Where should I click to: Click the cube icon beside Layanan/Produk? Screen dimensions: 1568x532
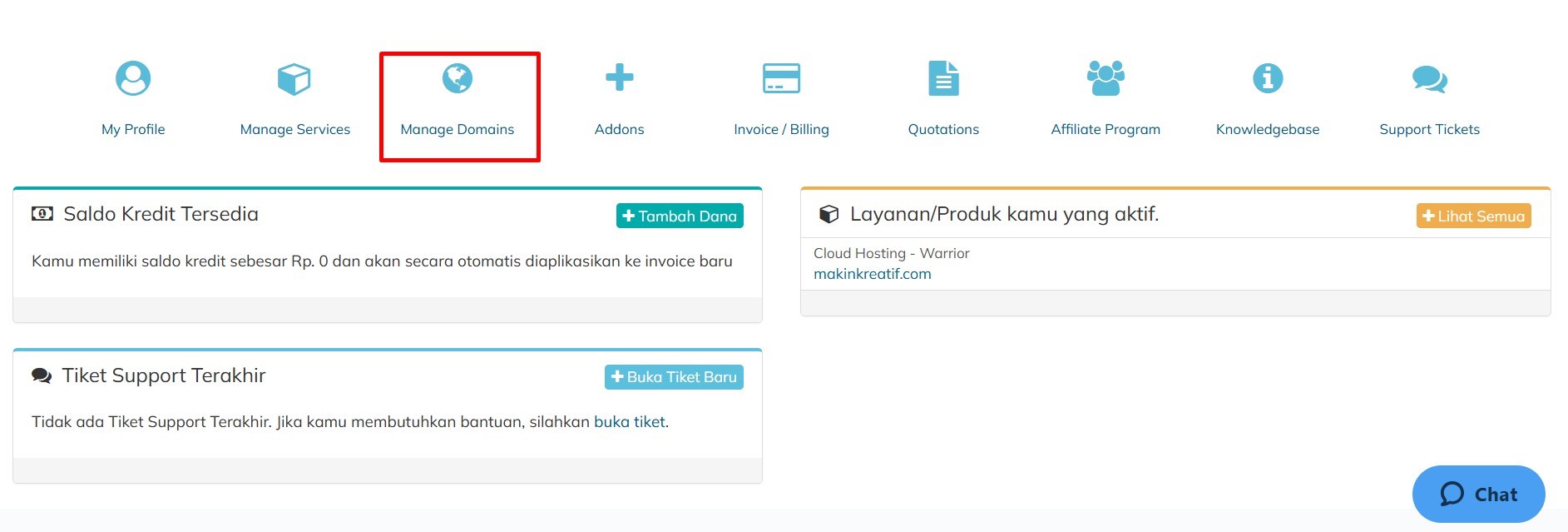[x=829, y=214]
